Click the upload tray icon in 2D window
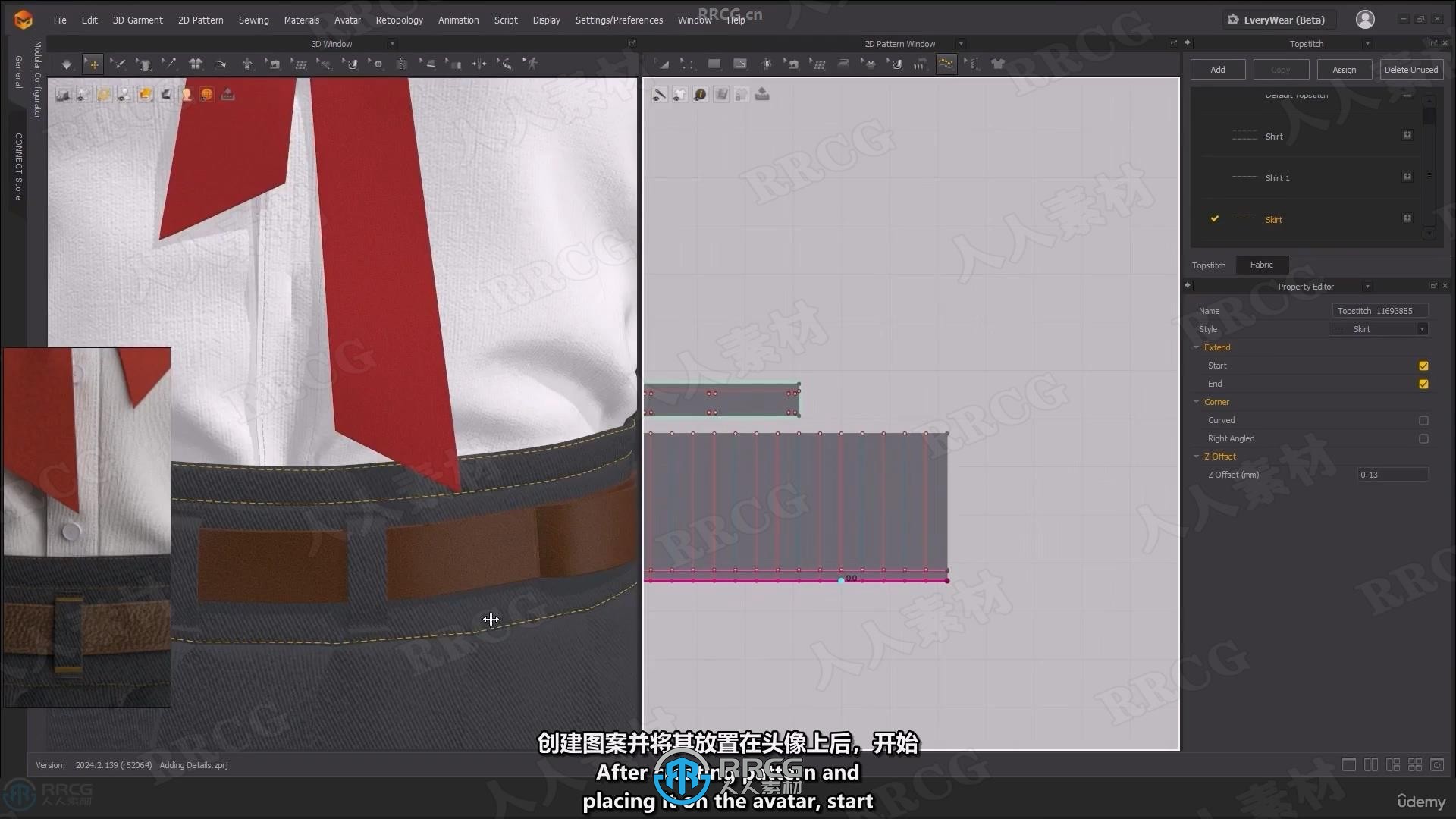 pyautogui.click(x=762, y=94)
